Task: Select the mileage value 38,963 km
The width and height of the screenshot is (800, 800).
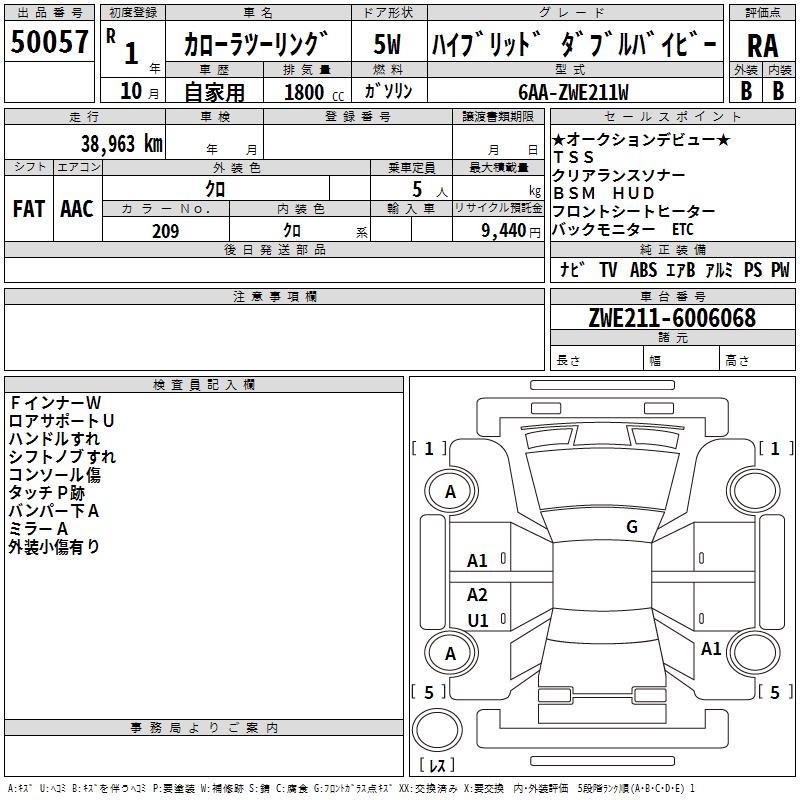Action: coord(122,143)
